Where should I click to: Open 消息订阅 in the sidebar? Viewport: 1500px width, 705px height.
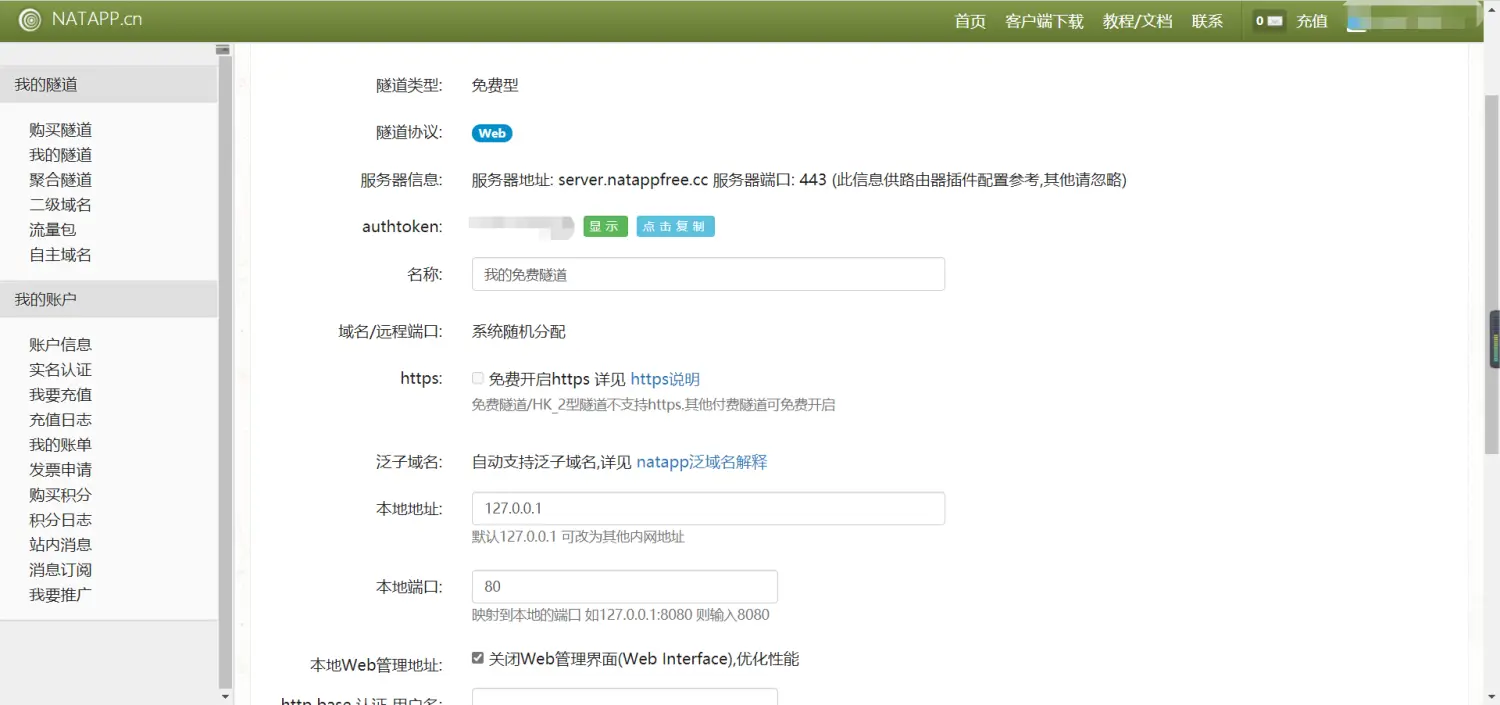[61, 570]
